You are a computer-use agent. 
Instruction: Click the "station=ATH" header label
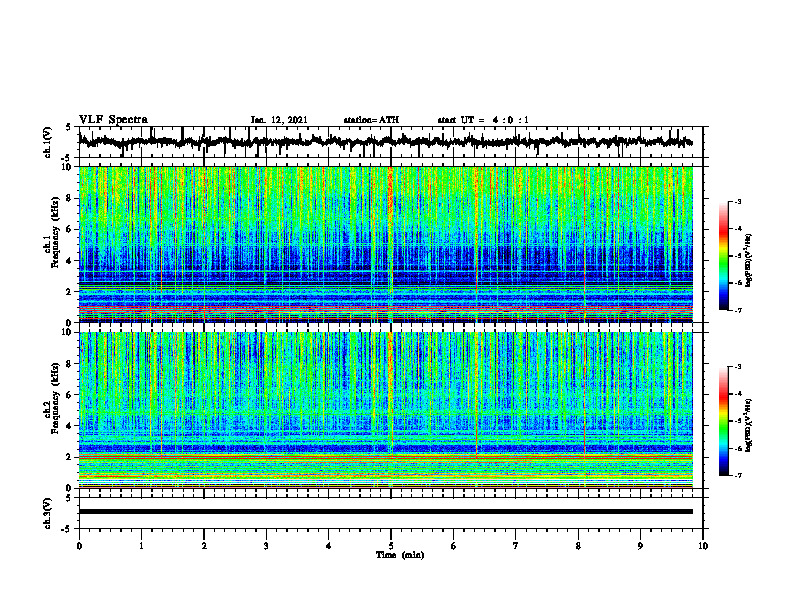[371, 120]
